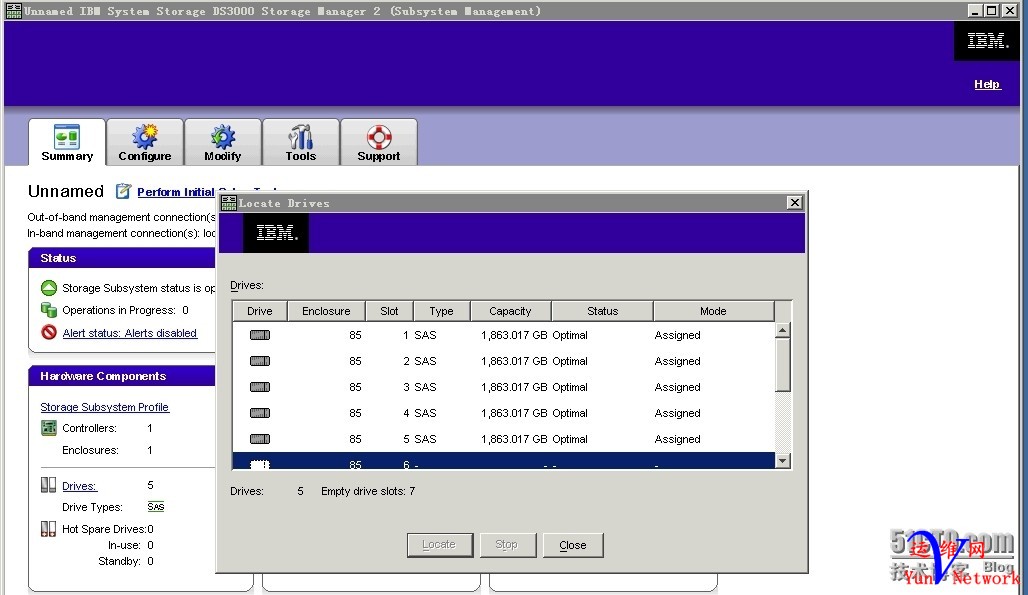Sort by the Drive column header
This screenshot has width=1028, height=595.
[260, 311]
